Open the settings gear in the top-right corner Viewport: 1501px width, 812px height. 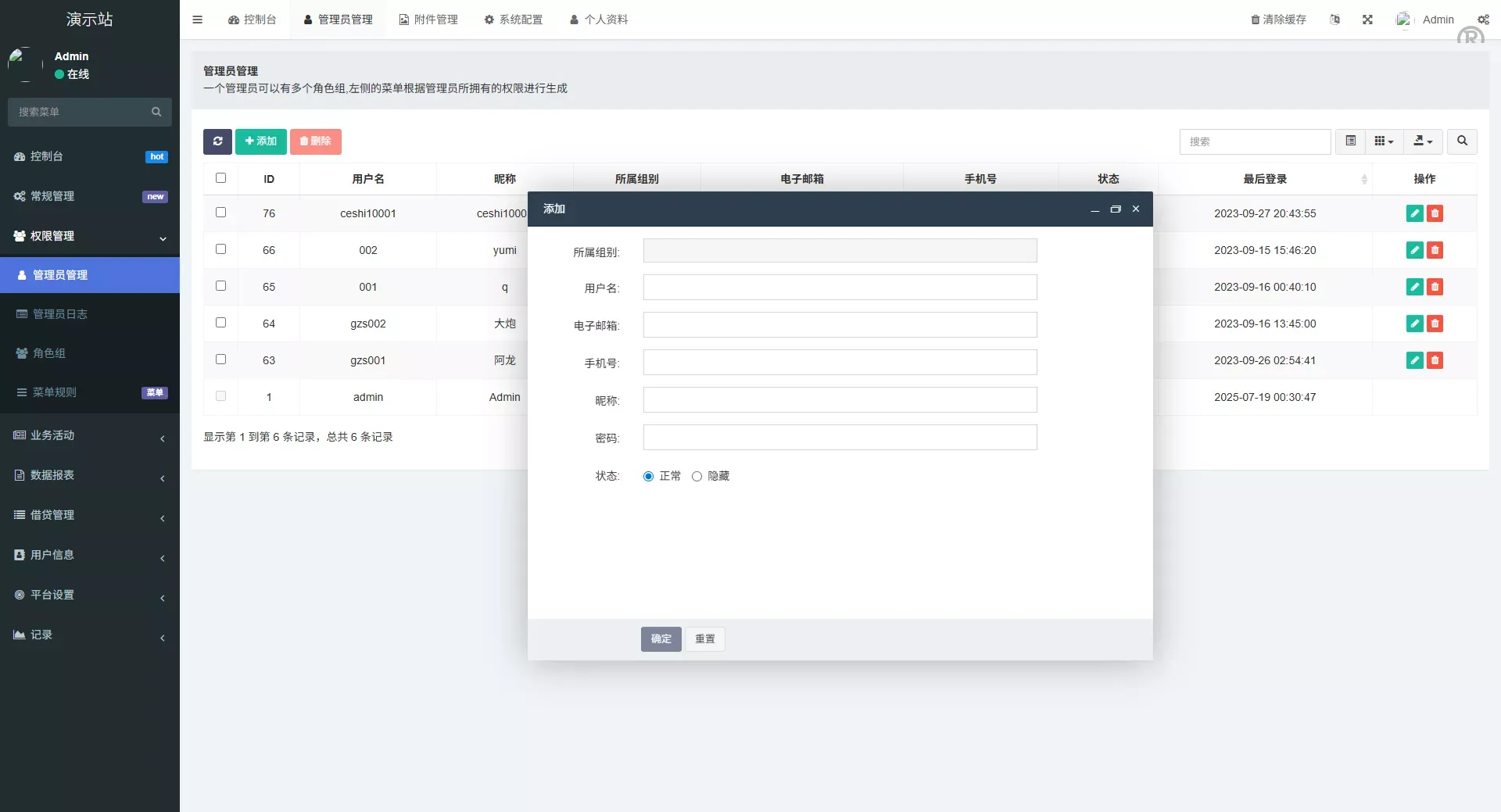(x=1484, y=20)
